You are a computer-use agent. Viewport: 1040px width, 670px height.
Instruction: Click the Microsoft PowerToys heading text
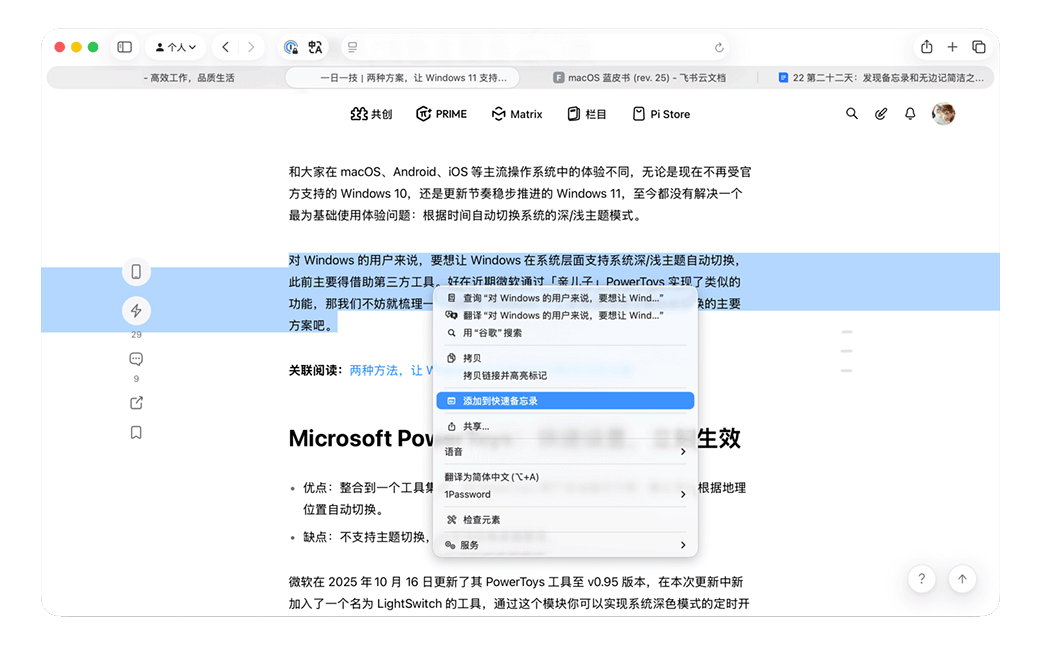361,438
